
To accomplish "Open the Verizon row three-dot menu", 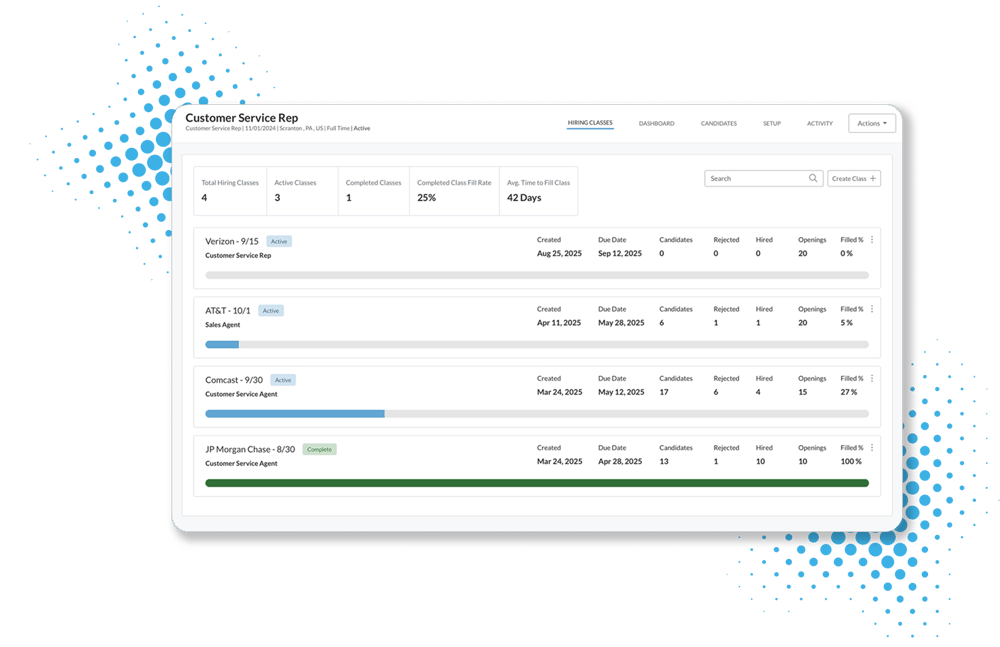I will point(872,240).
